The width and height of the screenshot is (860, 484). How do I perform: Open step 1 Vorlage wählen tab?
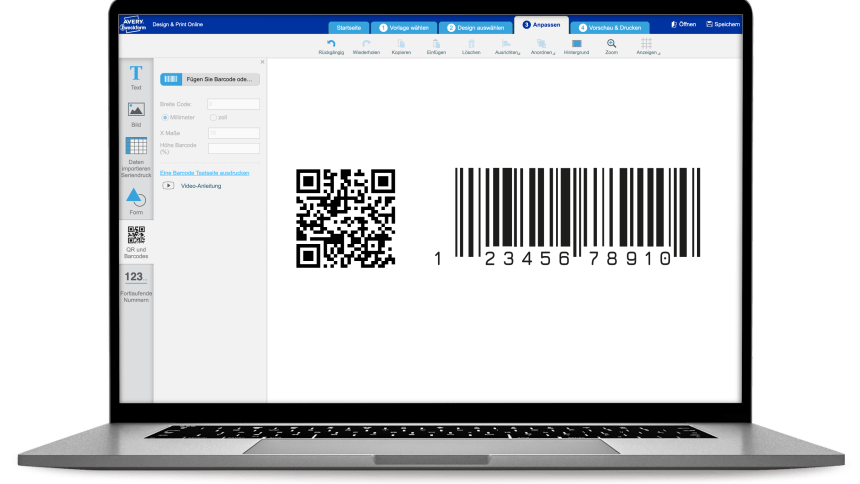point(404,27)
